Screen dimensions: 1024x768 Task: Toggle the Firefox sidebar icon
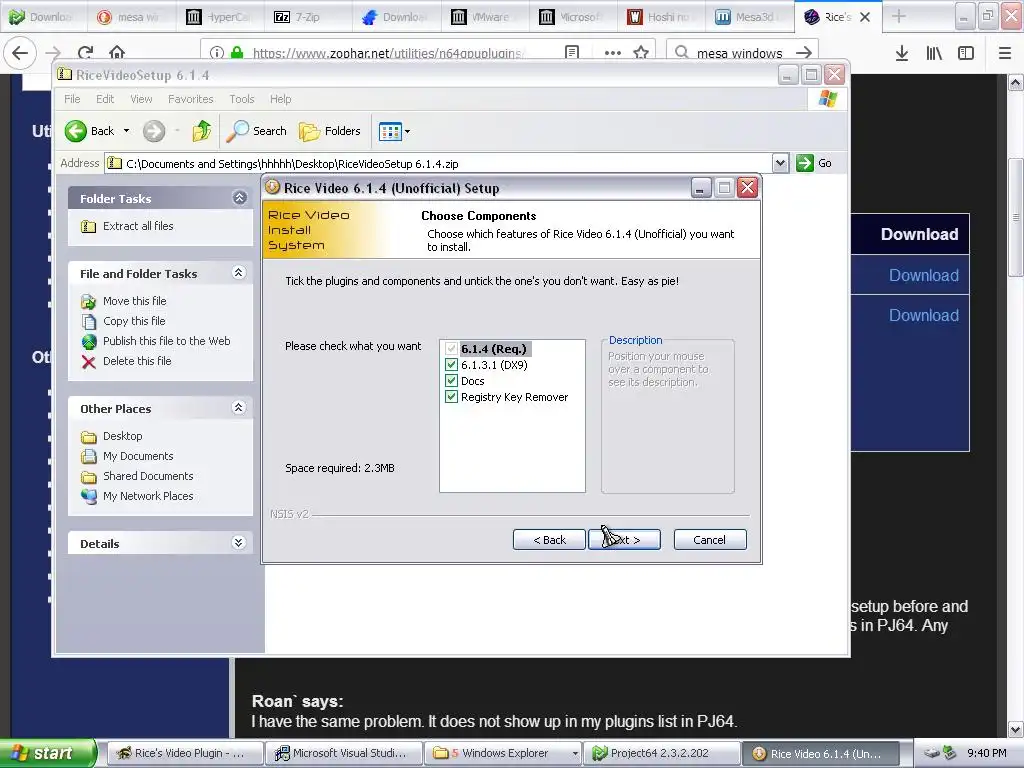pyautogui.click(x=966, y=53)
